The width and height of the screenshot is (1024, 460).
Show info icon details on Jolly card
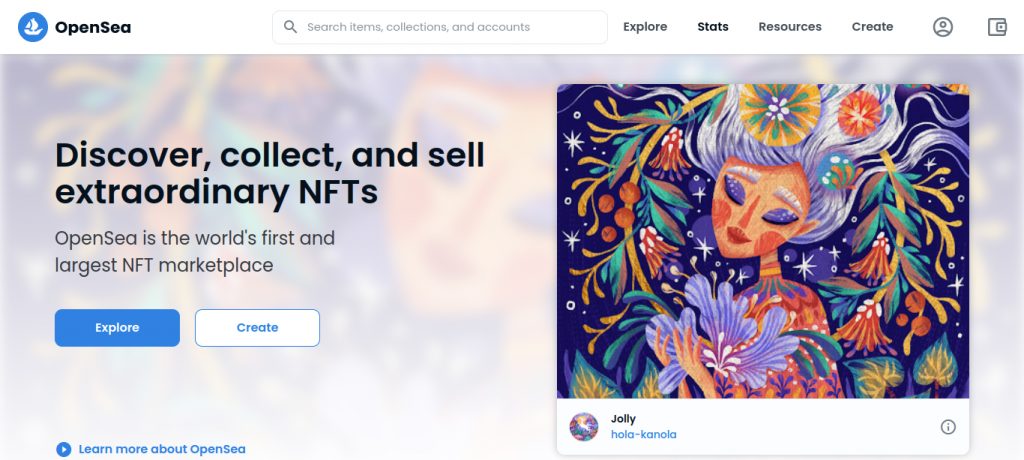(948, 427)
